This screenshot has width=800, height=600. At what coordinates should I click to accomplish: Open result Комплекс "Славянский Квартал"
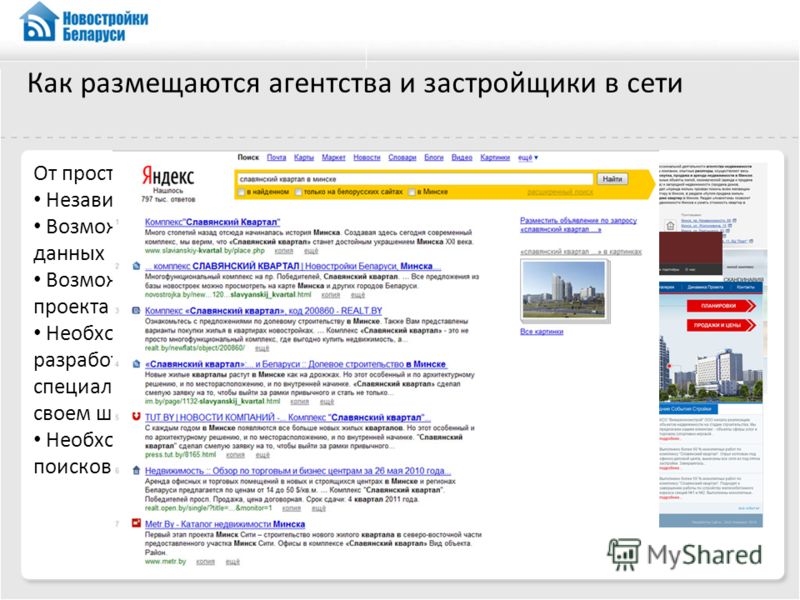(x=212, y=222)
